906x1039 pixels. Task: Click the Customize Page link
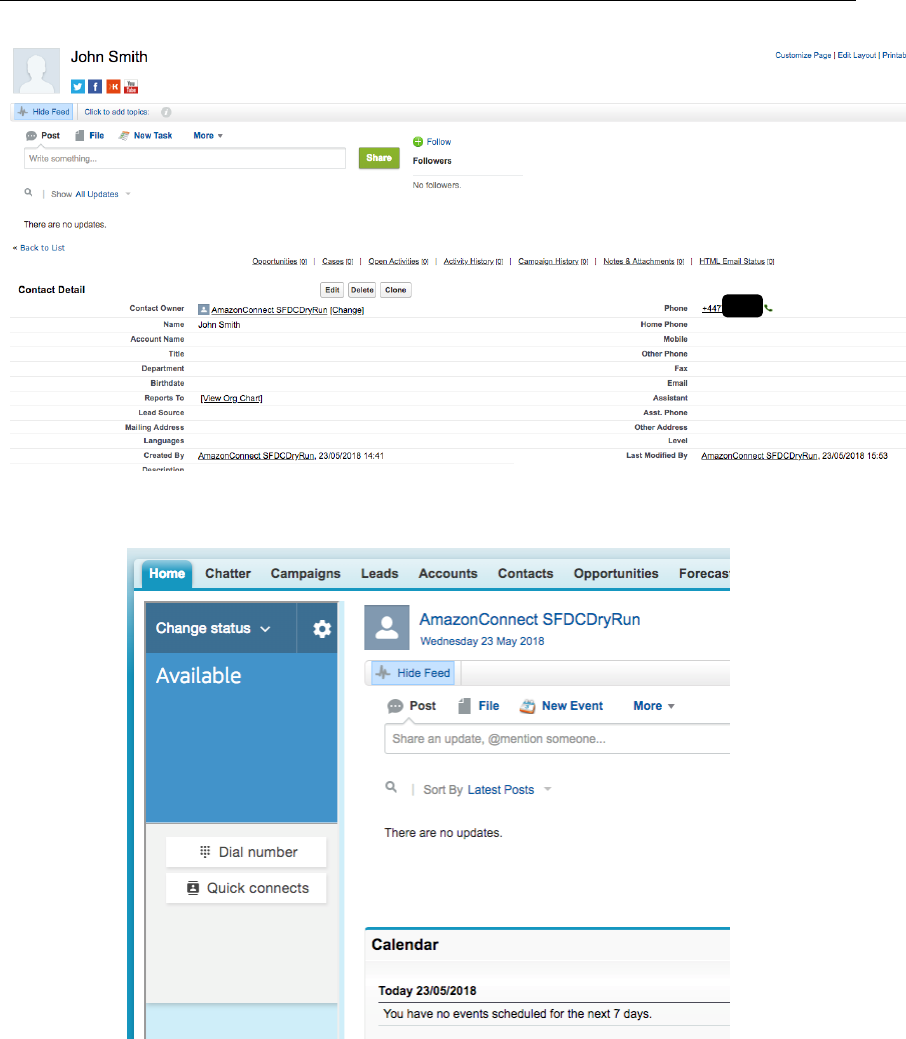[803, 56]
